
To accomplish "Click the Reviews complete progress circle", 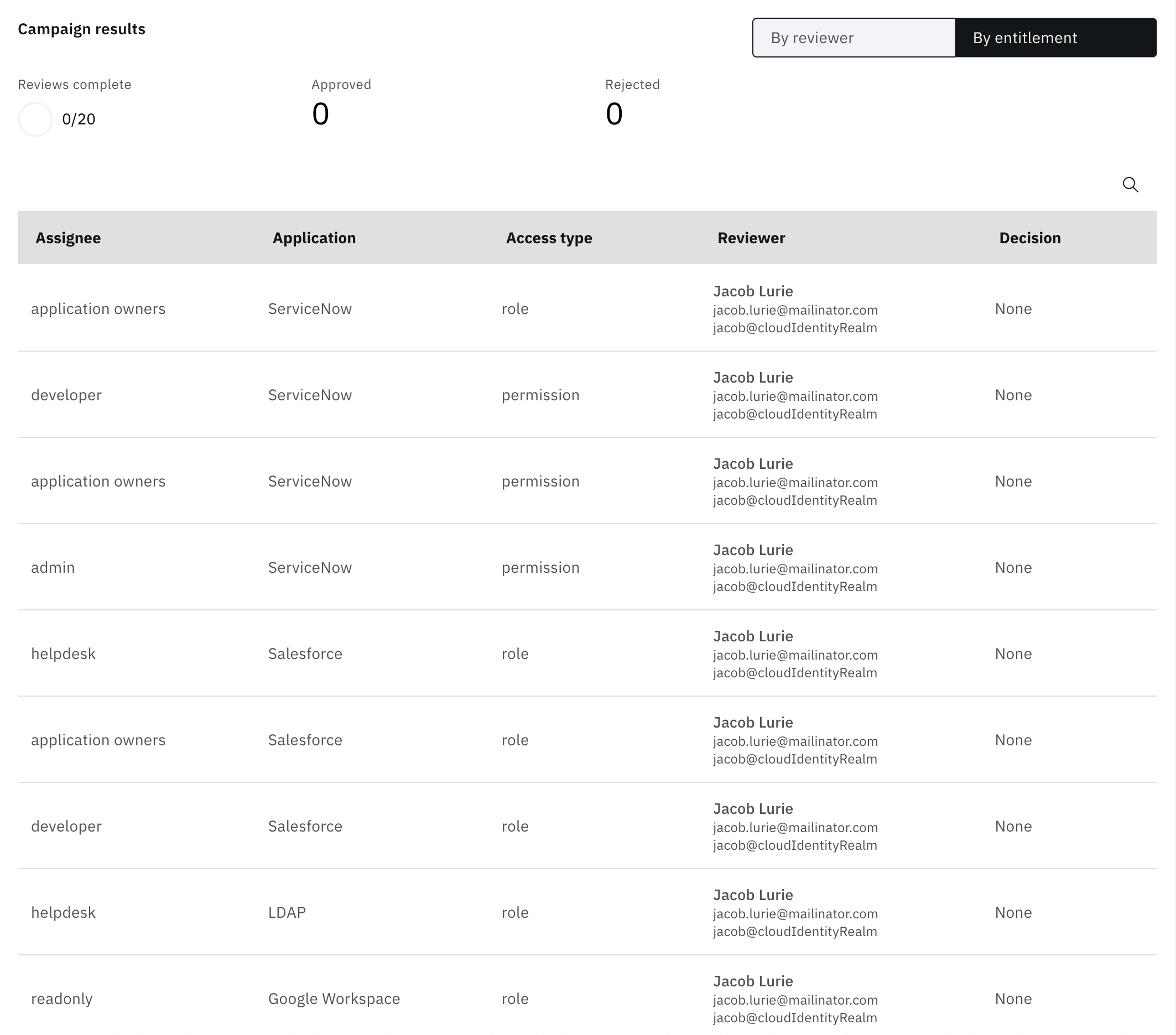I will [x=35, y=119].
